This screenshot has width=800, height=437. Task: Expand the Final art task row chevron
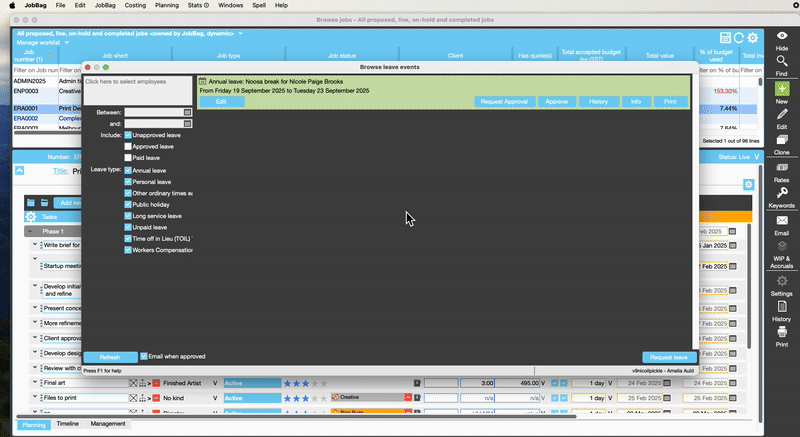pos(35,382)
